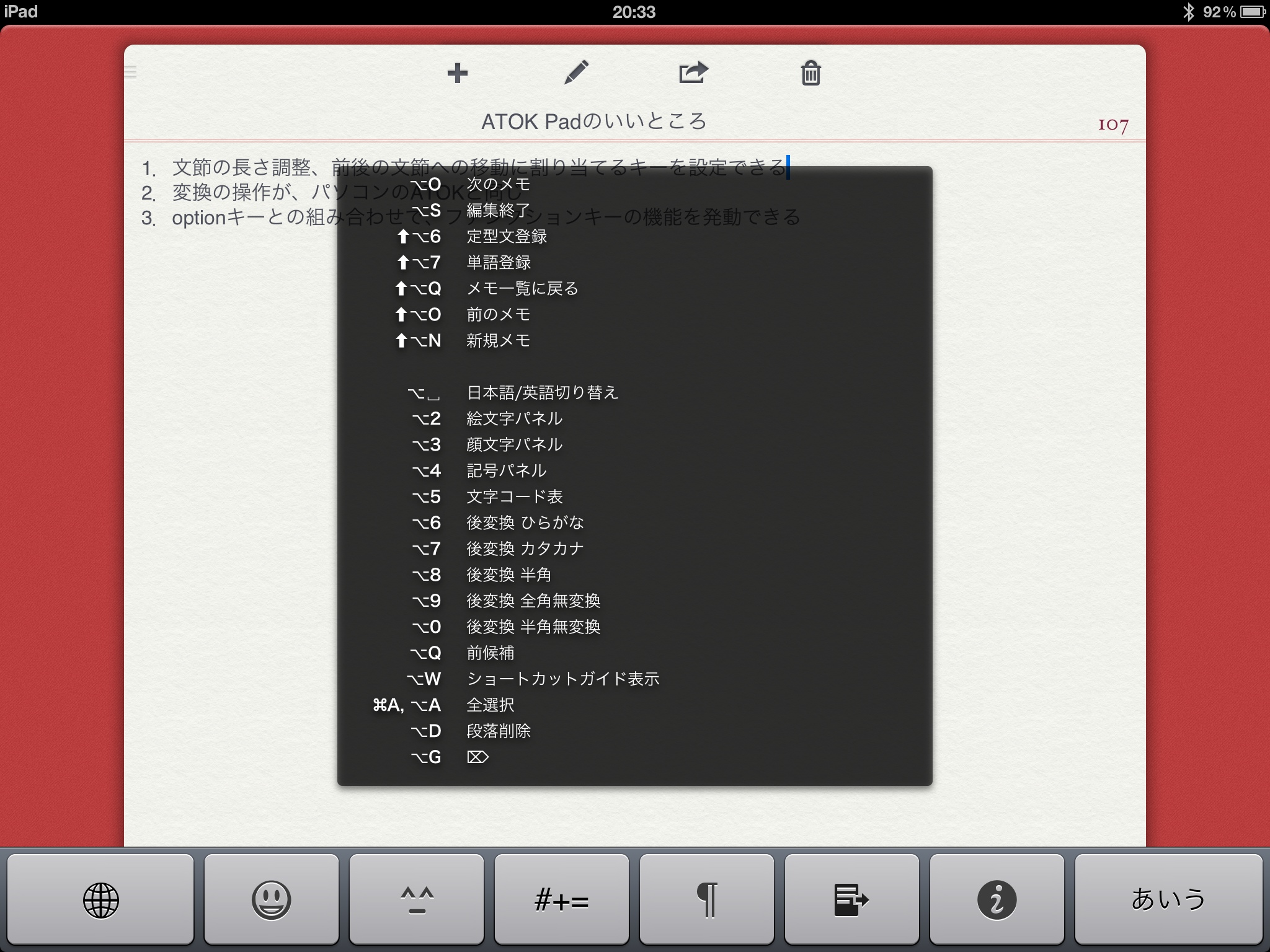Tap the pencil edit icon
The height and width of the screenshot is (952, 1270).
click(576, 73)
